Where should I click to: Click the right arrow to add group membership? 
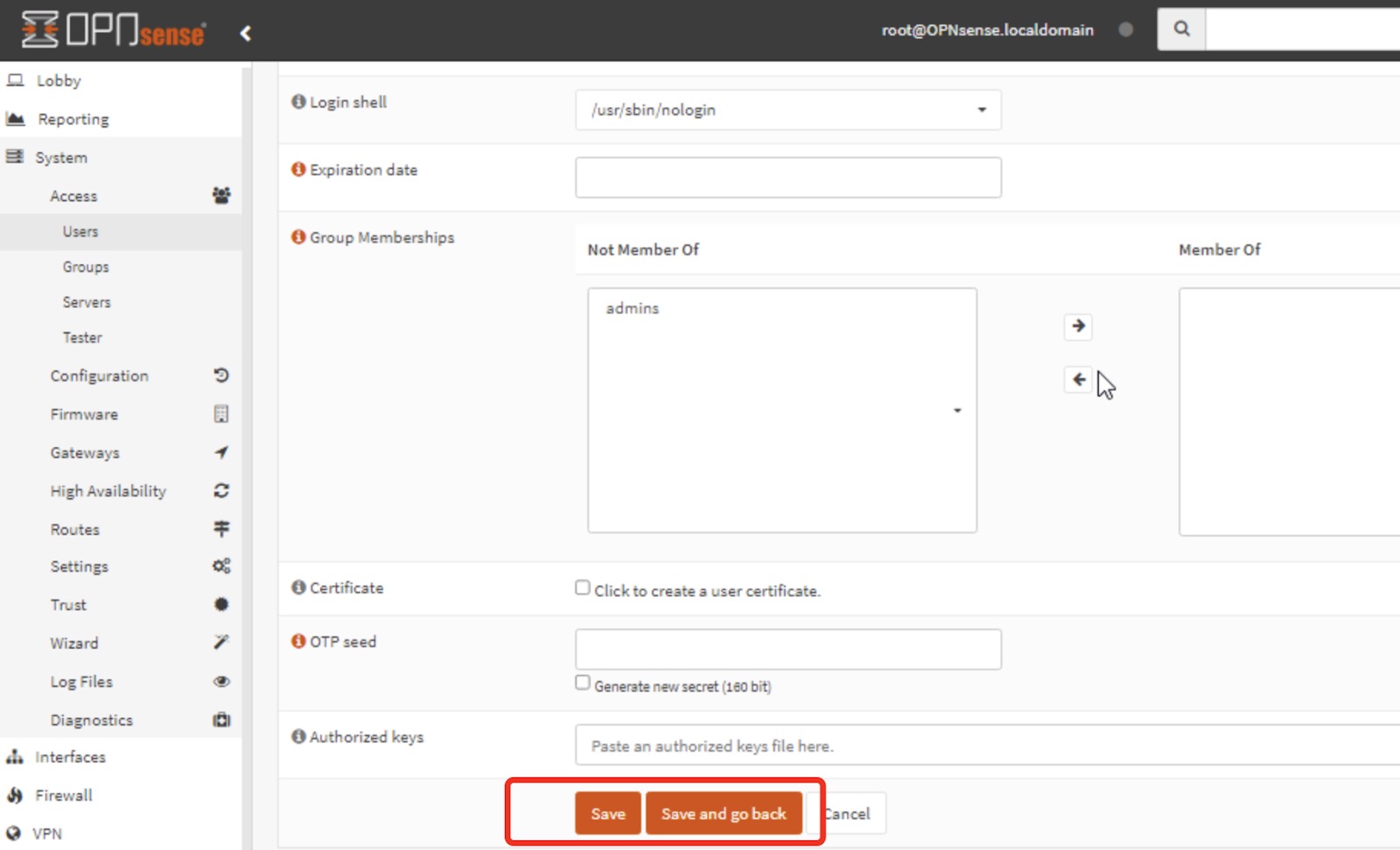coord(1078,326)
